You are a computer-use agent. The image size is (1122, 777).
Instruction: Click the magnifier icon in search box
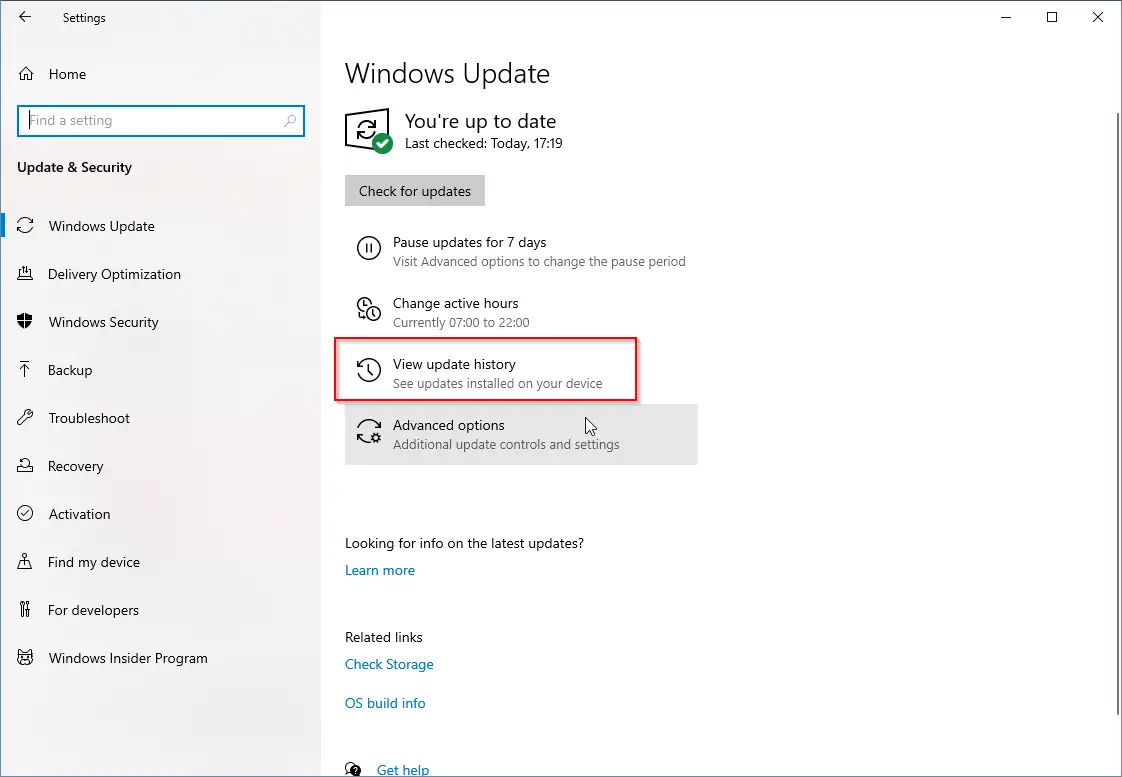pos(290,120)
